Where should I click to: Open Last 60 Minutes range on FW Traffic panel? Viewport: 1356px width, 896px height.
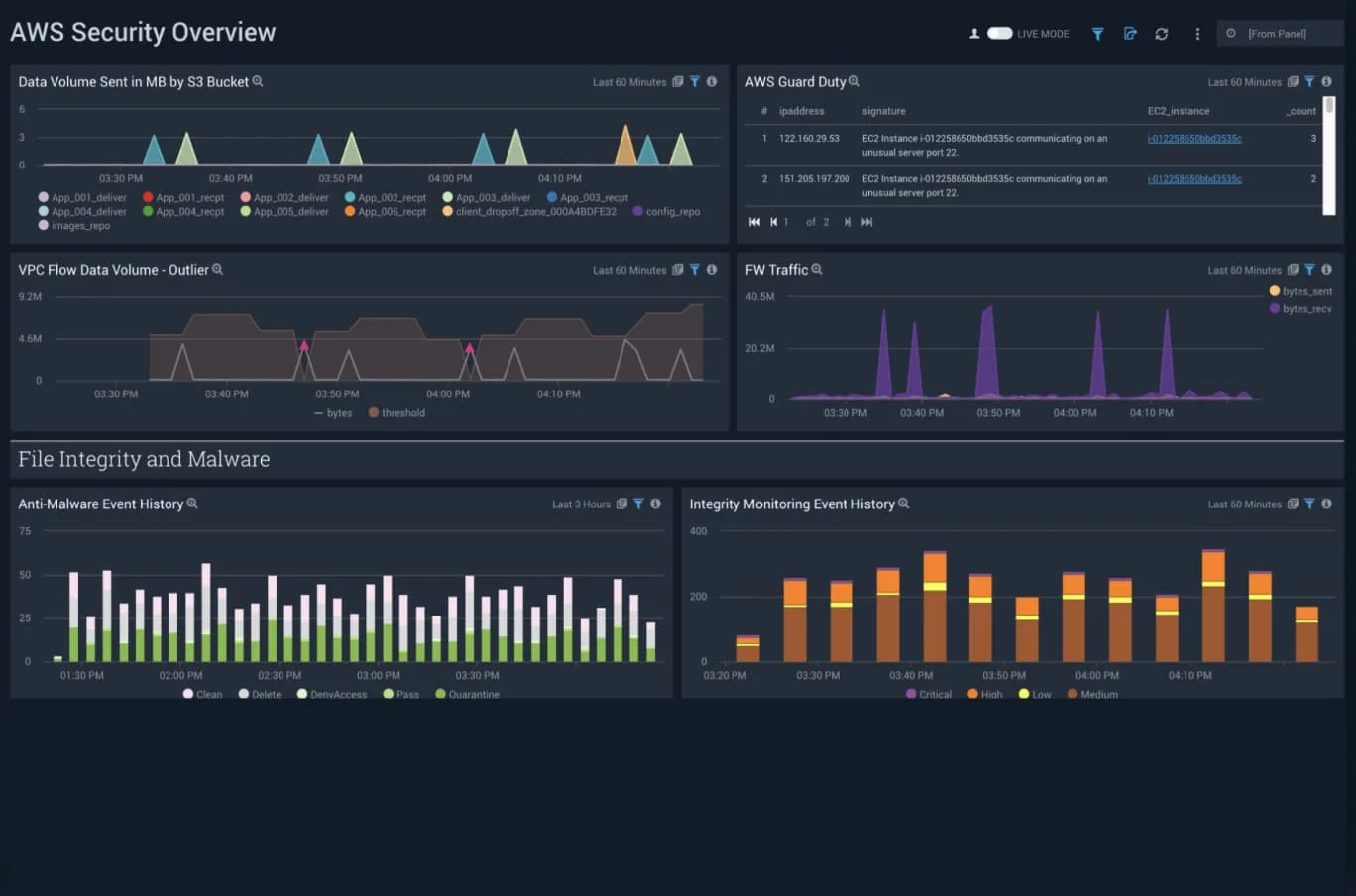pos(1244,270)
